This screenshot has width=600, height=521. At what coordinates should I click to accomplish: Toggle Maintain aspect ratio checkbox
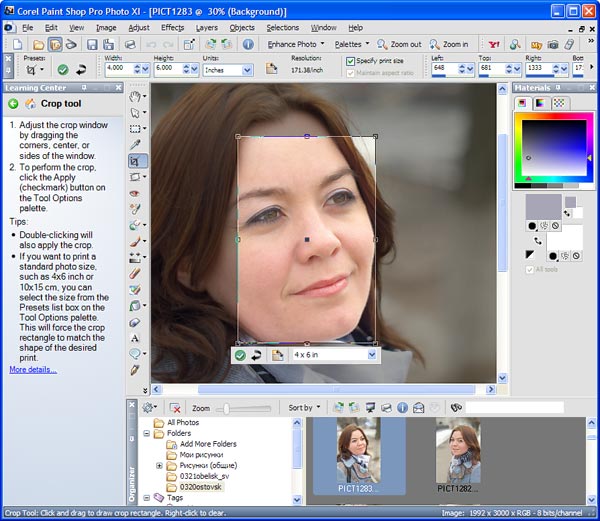350,73
